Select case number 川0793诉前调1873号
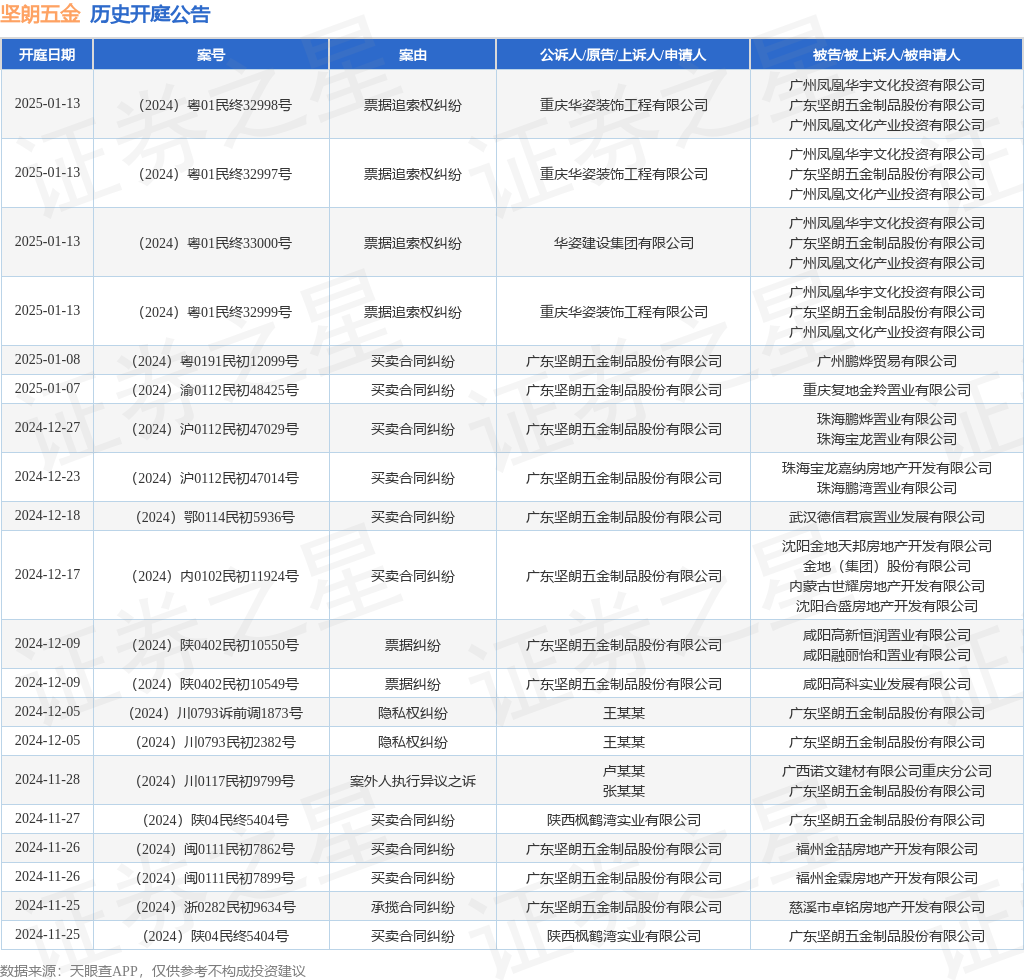1024x980 pixels. [x=215, y=713]
